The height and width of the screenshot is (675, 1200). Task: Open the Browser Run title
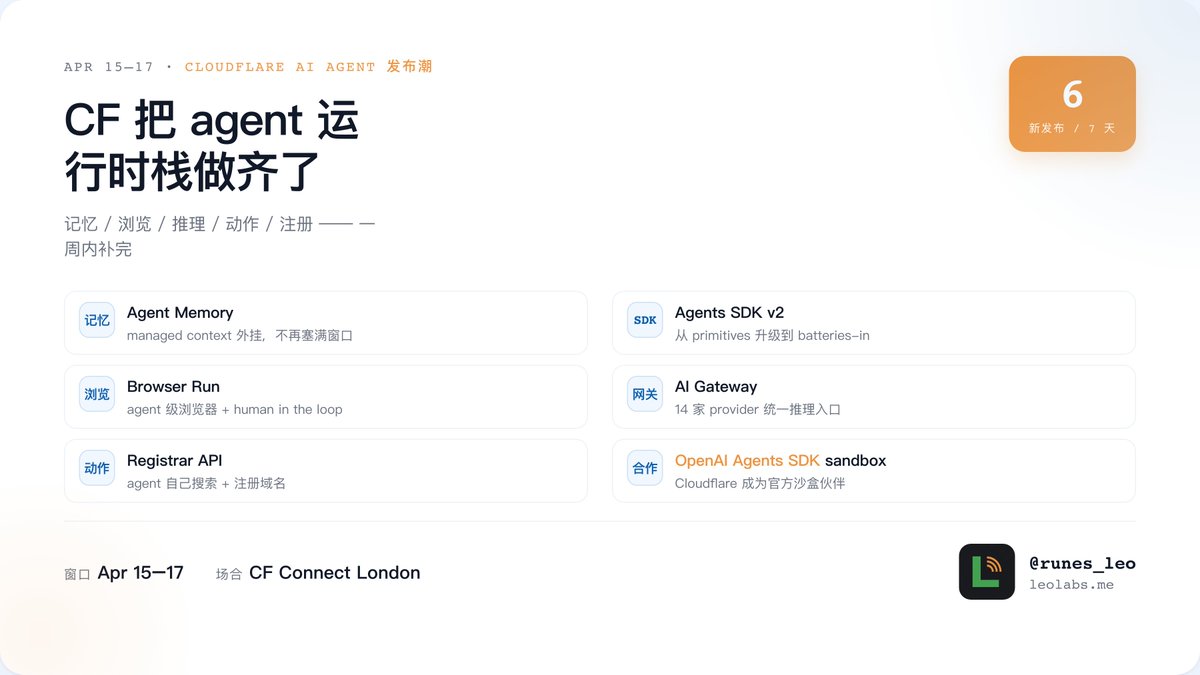point(173,387)
